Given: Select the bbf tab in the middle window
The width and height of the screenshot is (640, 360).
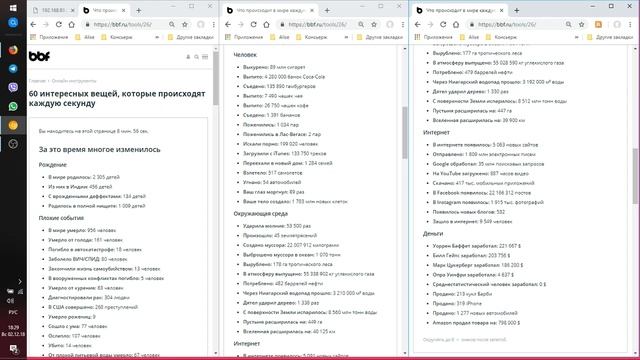Looking at the screenshot, I should pos(271,10).
